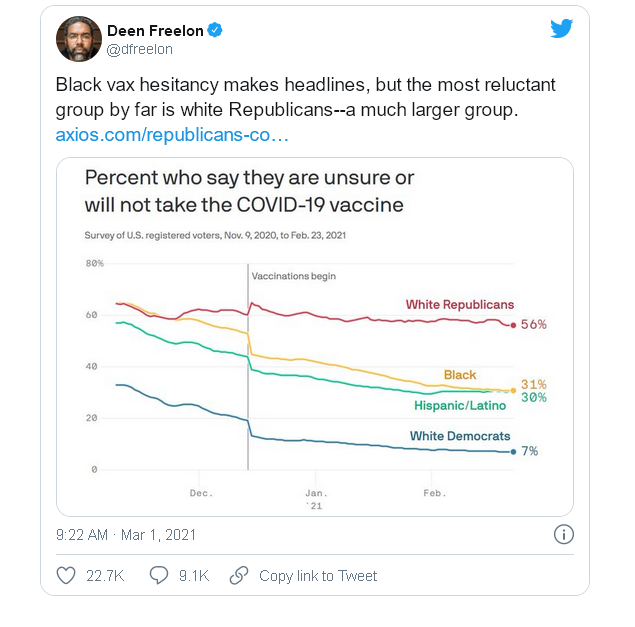Click the Twitter bird logo

click(x=561, y=28)
